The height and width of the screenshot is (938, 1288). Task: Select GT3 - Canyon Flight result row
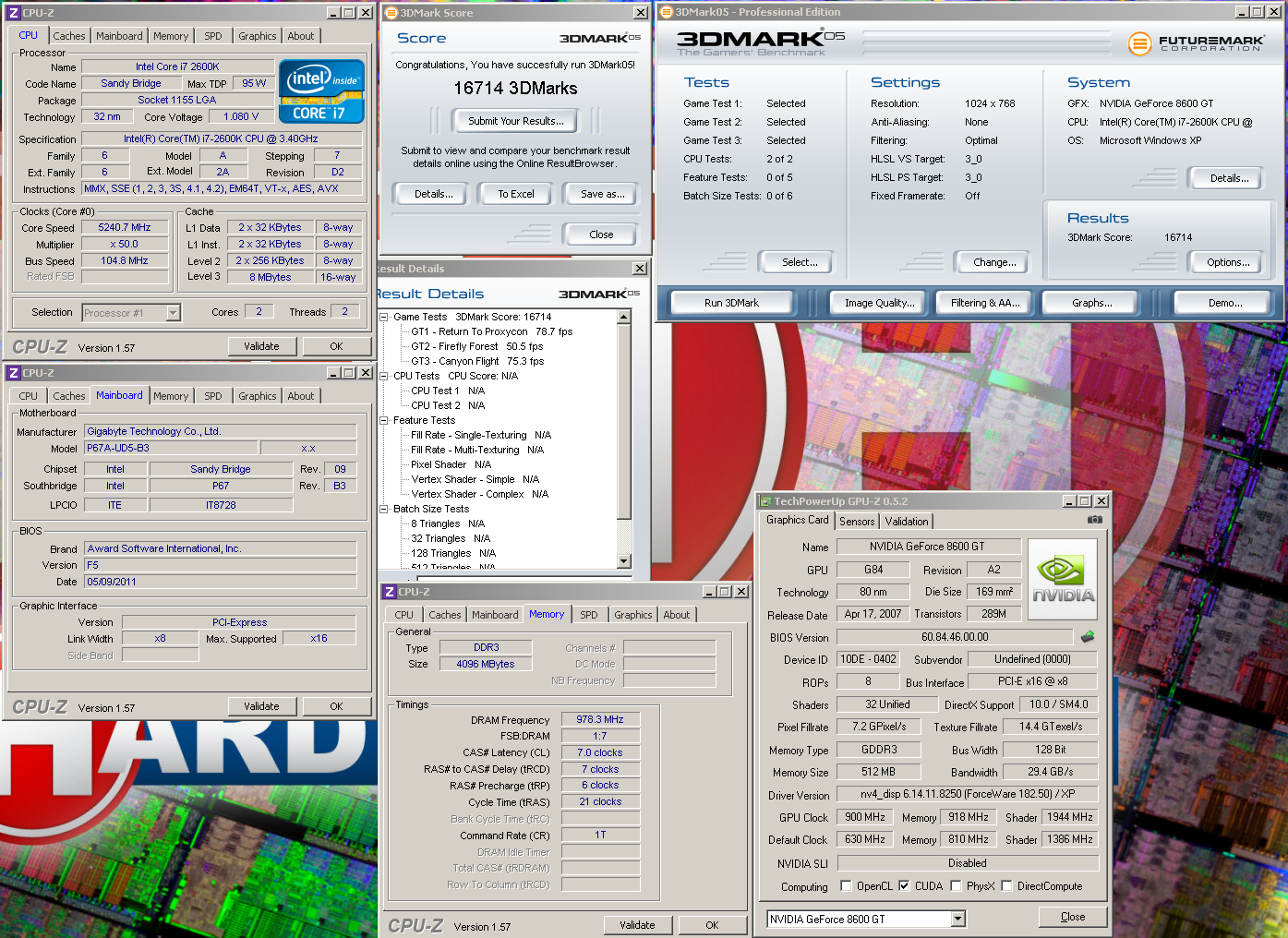click(477, 361)
